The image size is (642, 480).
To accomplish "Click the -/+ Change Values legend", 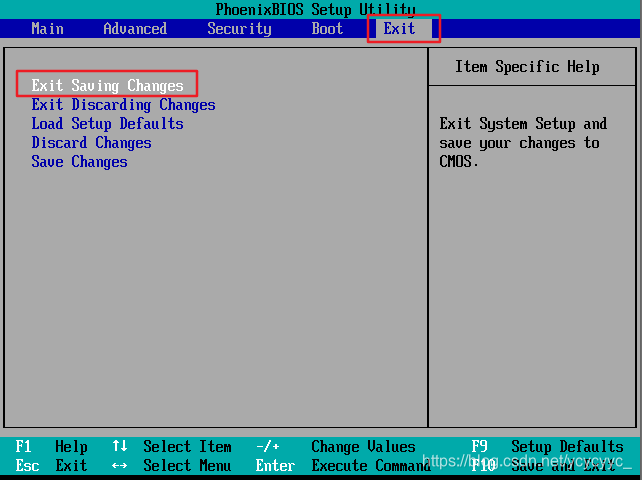I will click(336, 446).
